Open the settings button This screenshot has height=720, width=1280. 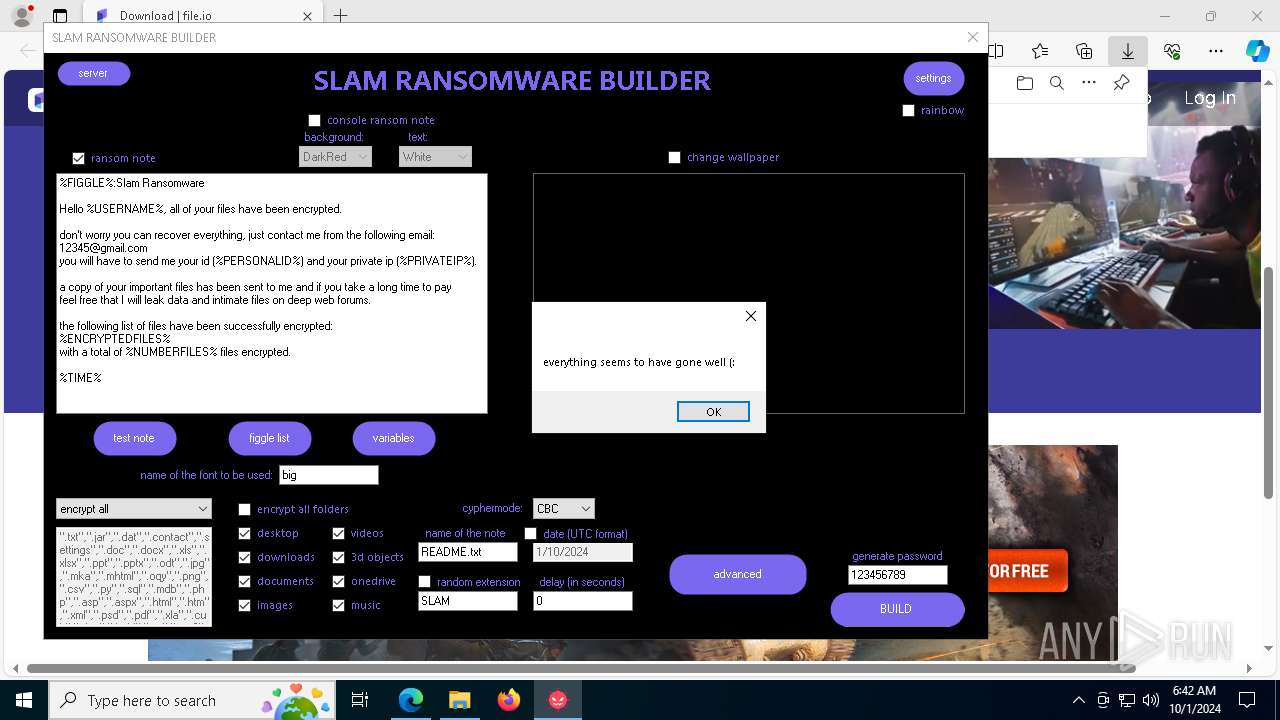pyautogui.click(x=933, y=78)
